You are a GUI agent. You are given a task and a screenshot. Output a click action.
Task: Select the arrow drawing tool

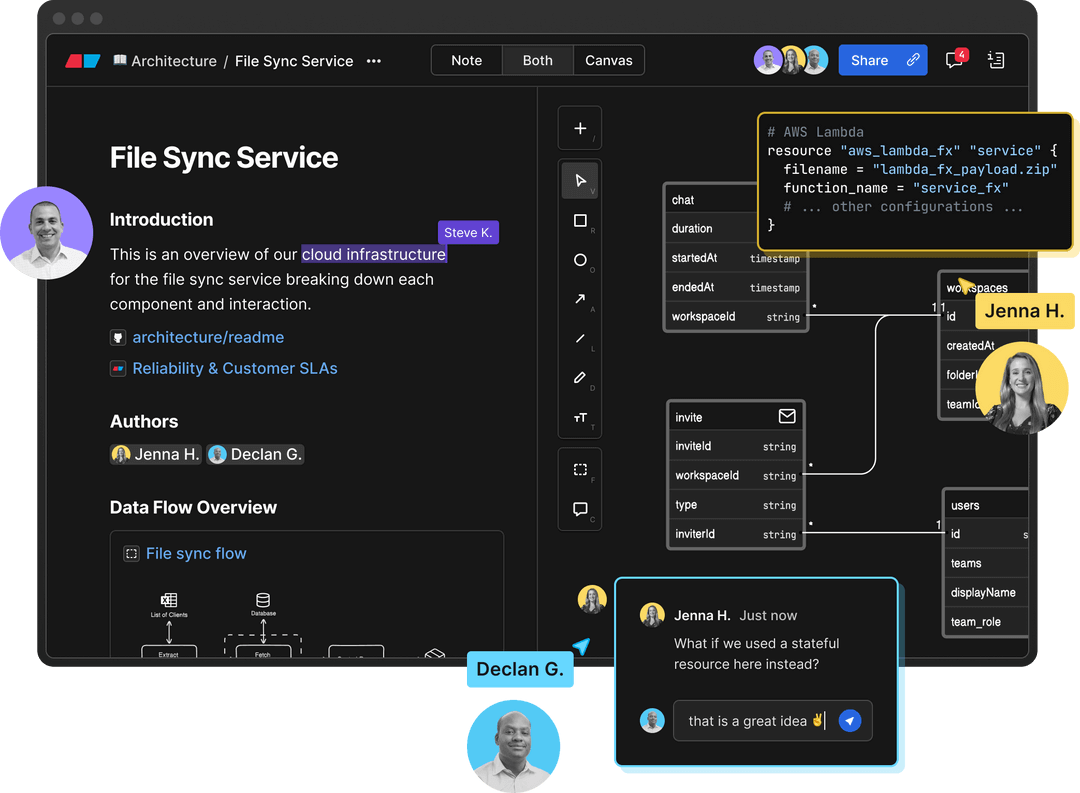click(580, 299)
